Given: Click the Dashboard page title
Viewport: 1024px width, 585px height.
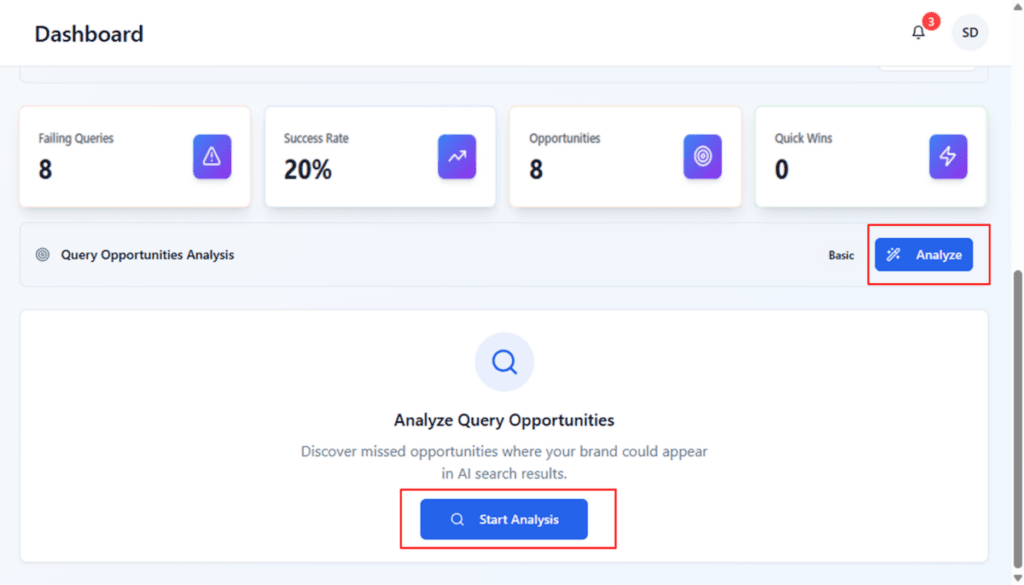Looking at the screenshot, I should [89, 34].
